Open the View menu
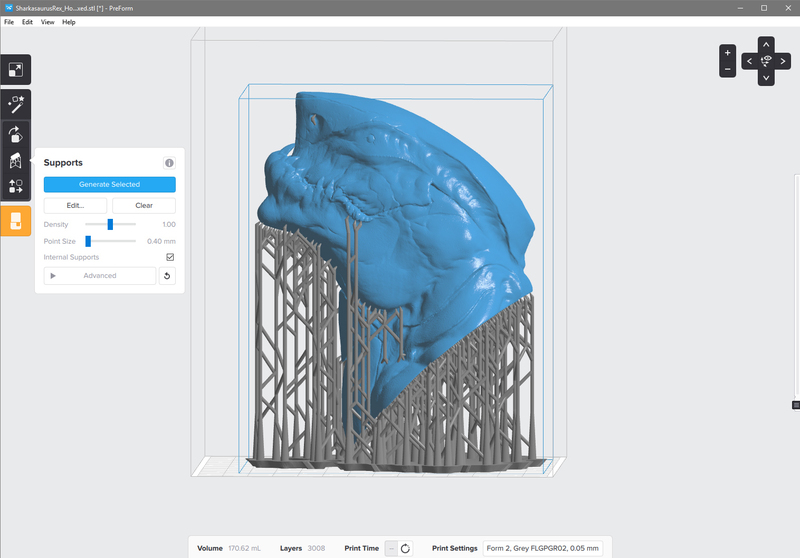Image resolution: width=800 pixels, height=558 pixels. point(47,22)
